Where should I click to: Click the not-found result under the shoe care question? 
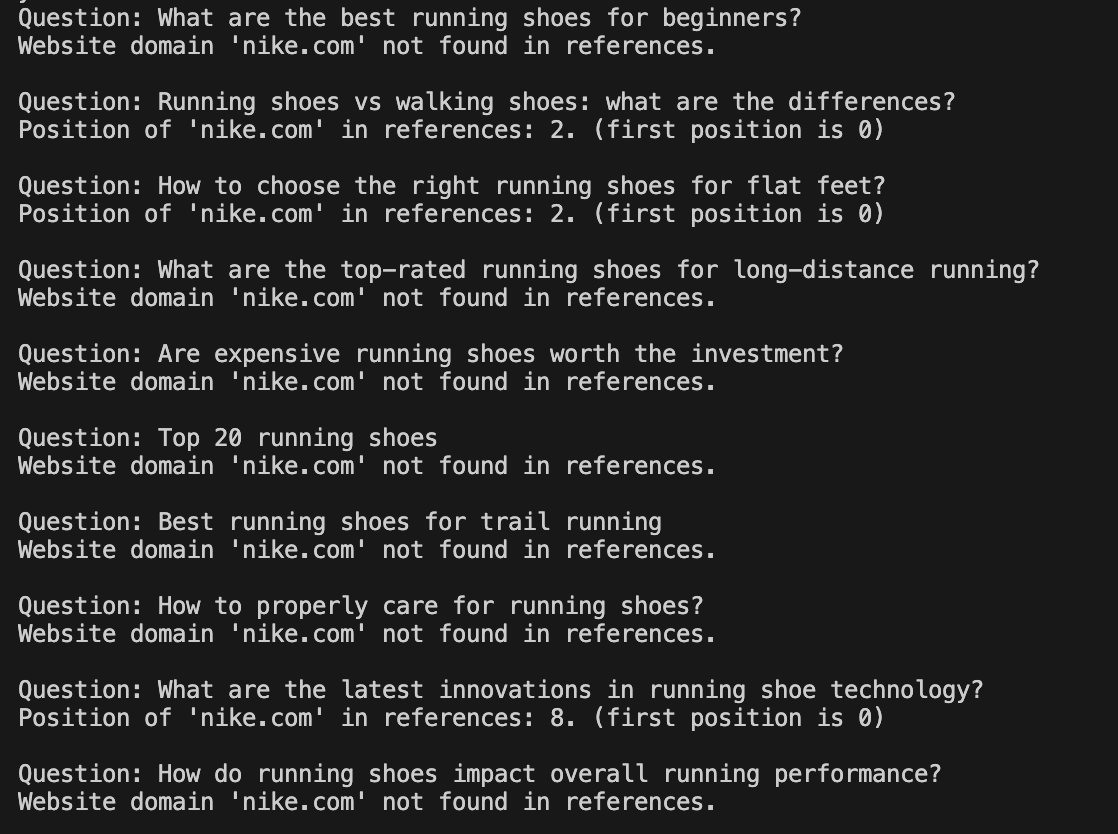(367, 634)
